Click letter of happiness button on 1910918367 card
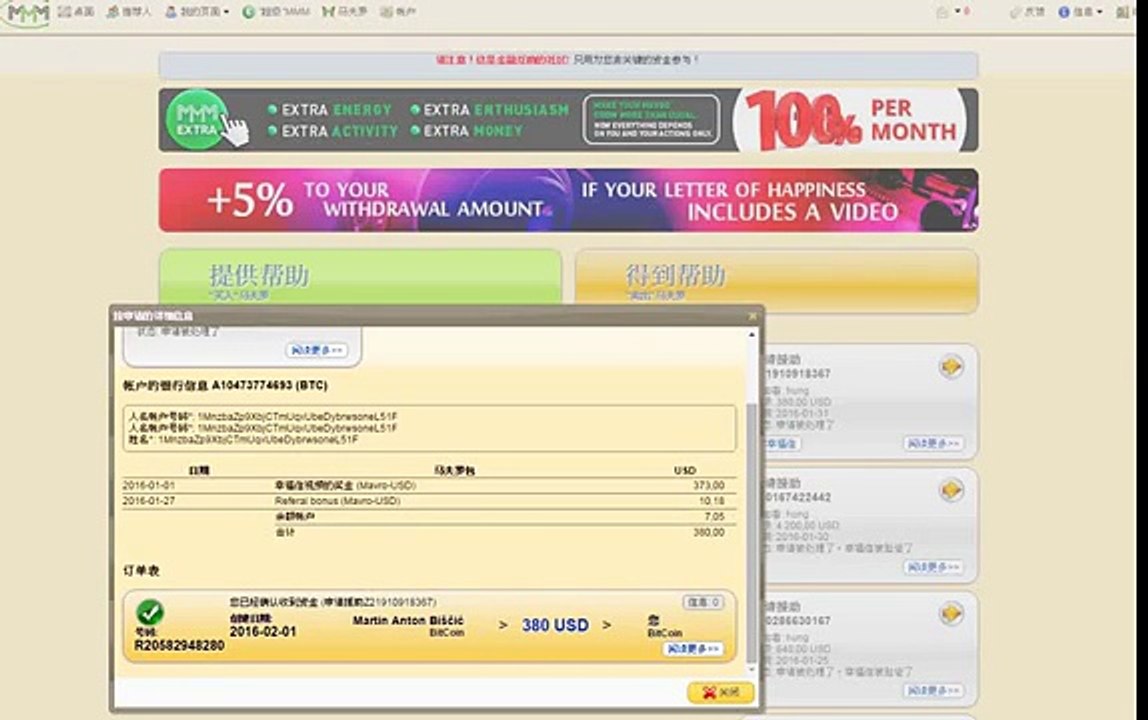1148x720 pixels. [782, 443]
